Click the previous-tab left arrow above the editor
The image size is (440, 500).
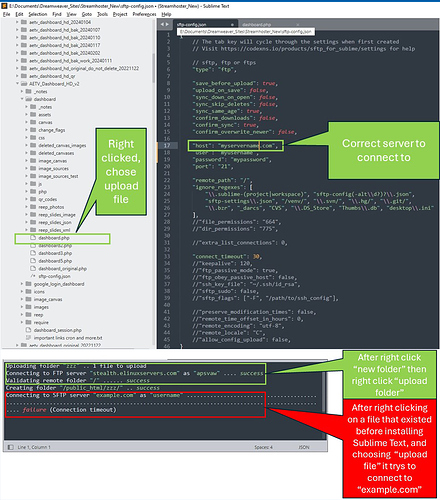click(x=162, y=24)
